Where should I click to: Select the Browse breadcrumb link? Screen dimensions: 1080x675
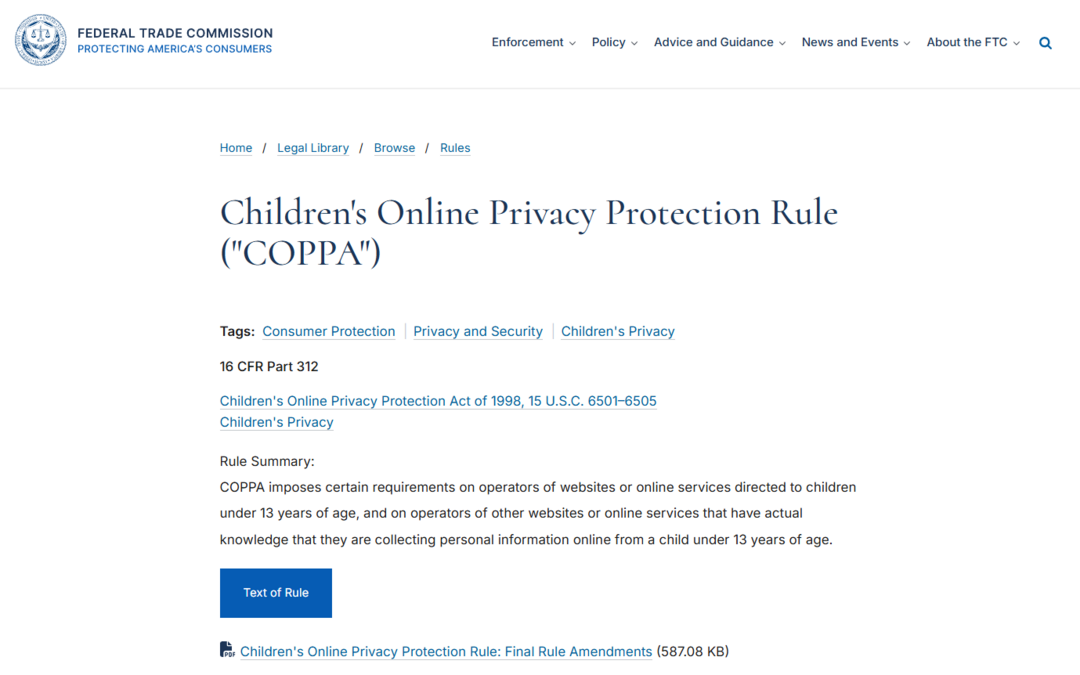click(x=394, y=148)
